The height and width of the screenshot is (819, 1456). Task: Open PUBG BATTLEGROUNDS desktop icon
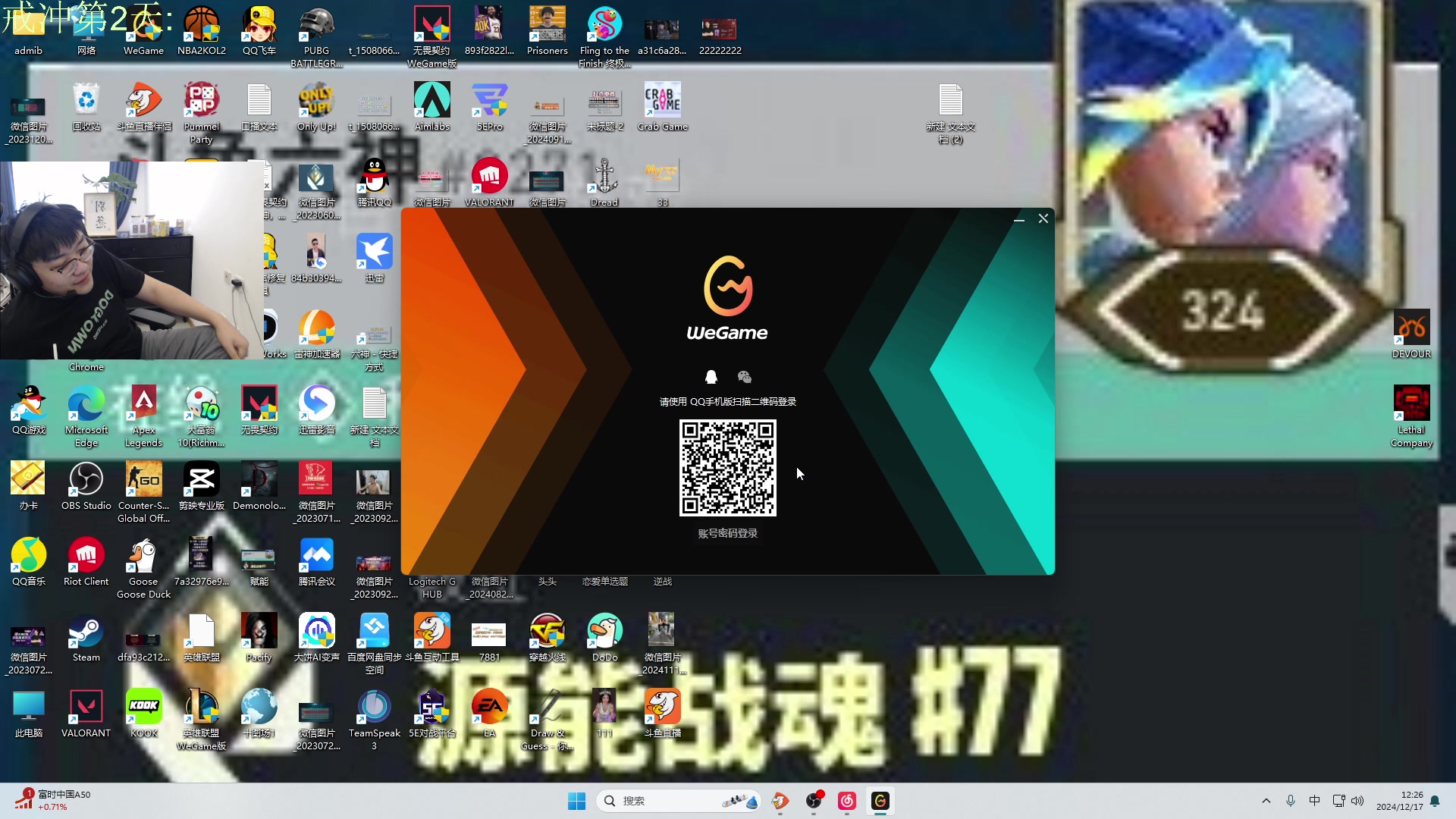coord(317,36)
